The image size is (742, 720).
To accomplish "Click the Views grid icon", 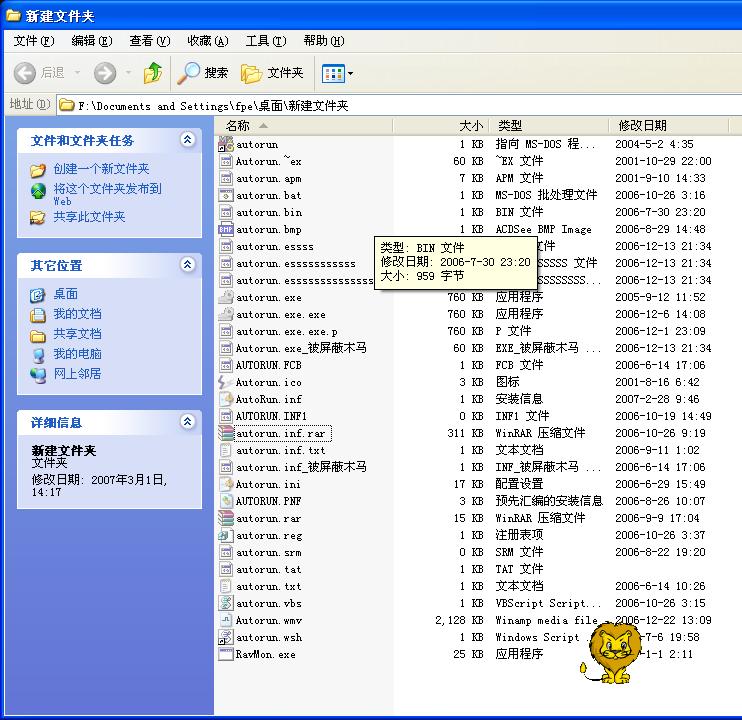I will (333, 73).
